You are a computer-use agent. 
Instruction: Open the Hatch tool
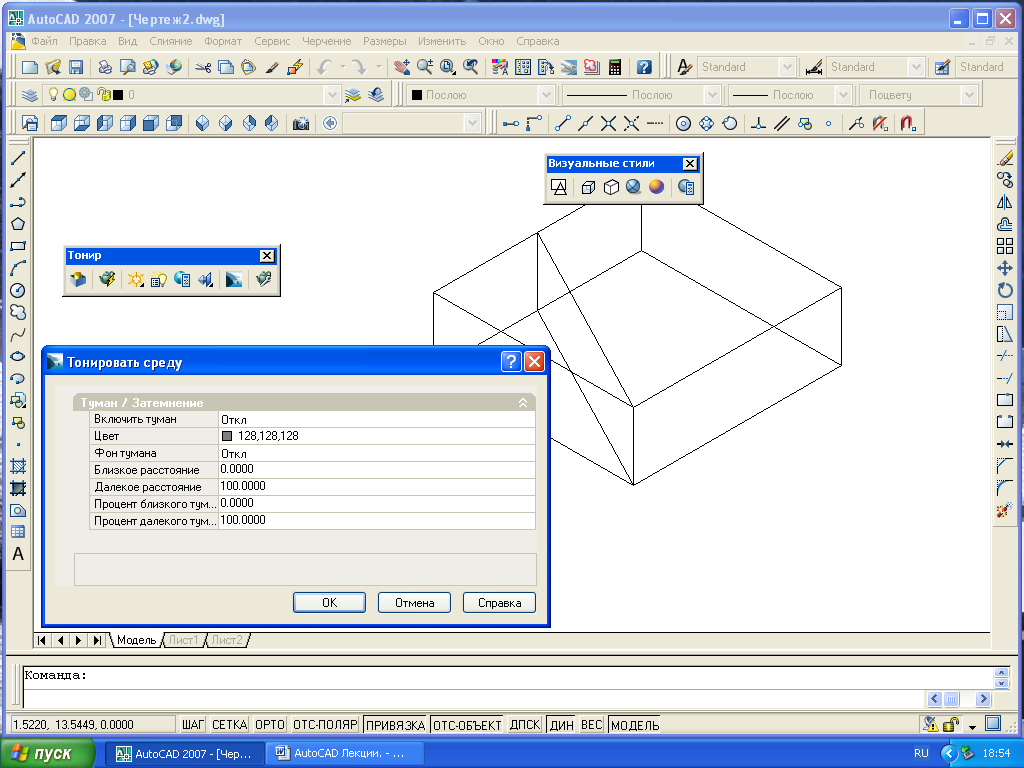(18, 466)
